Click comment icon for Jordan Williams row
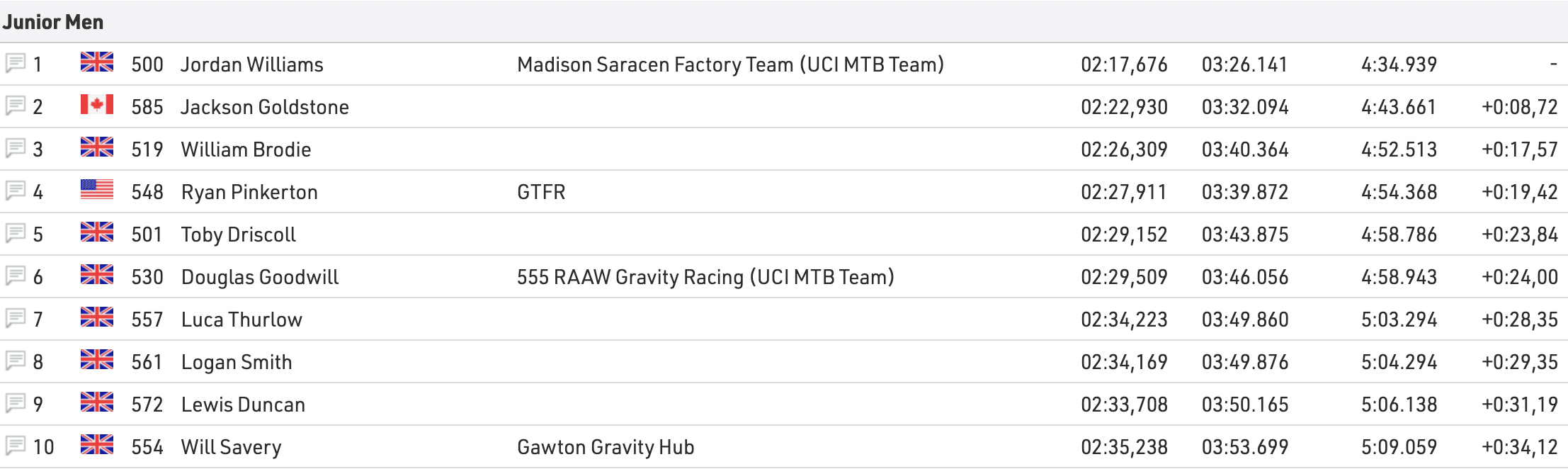 [16, 64]
